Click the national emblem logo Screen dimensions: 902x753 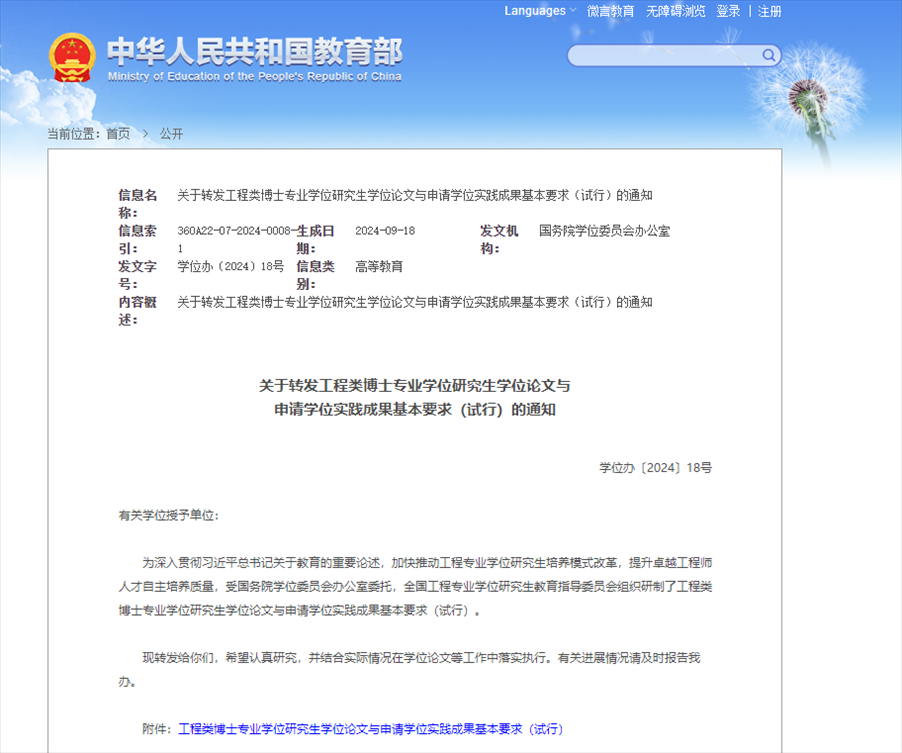pos(72,57)
